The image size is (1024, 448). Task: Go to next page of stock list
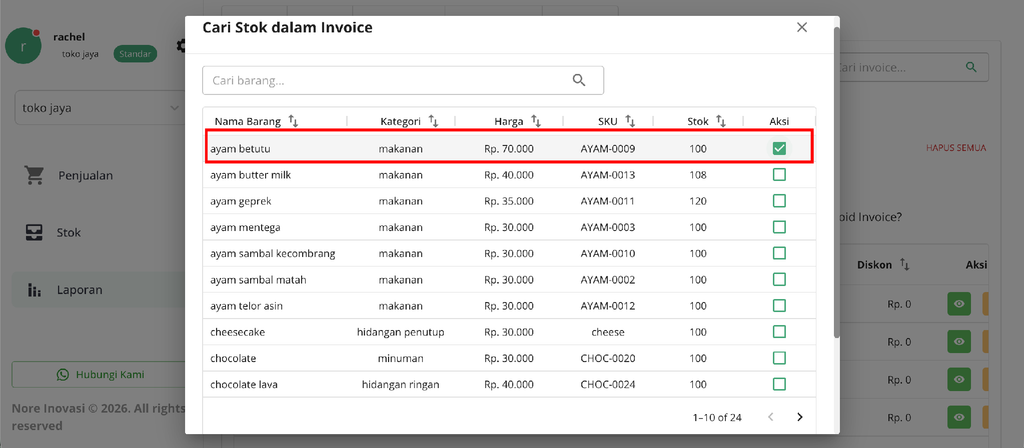click(x=799, y=417)
